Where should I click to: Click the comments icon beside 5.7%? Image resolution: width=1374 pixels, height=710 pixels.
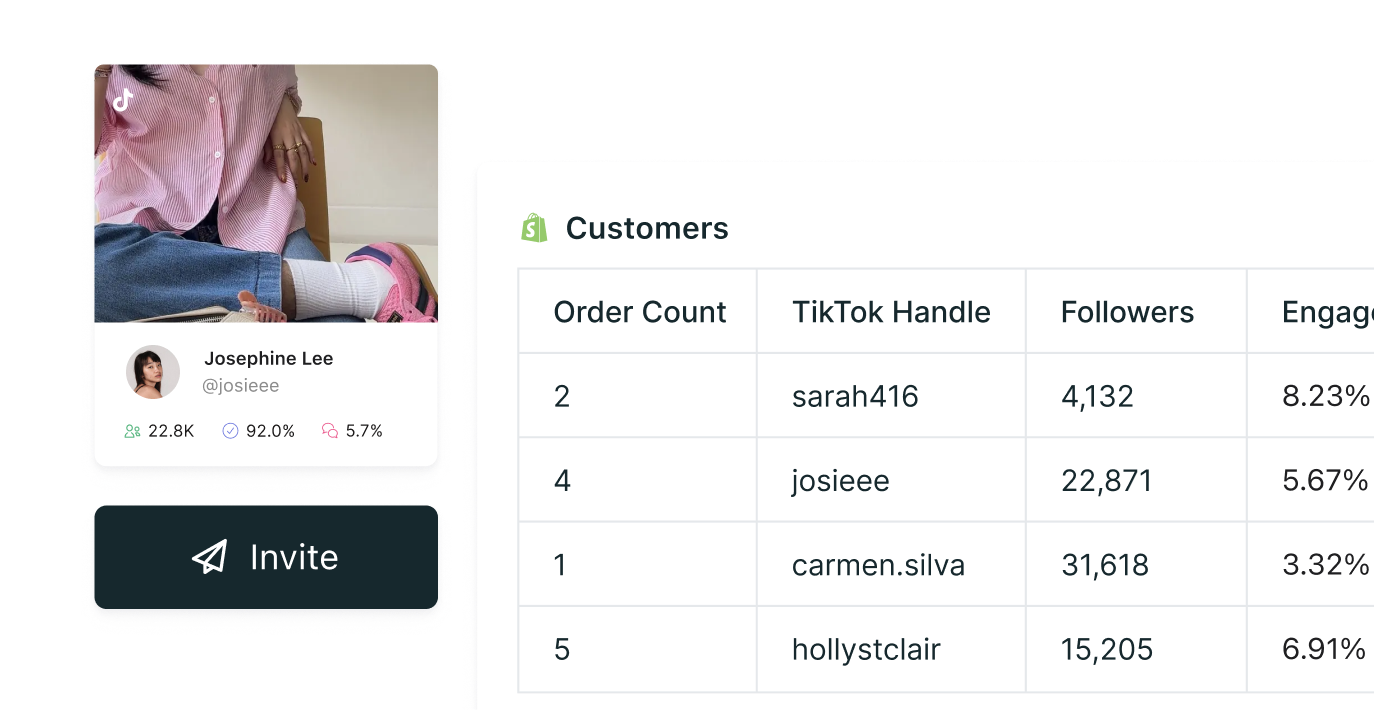330,431
